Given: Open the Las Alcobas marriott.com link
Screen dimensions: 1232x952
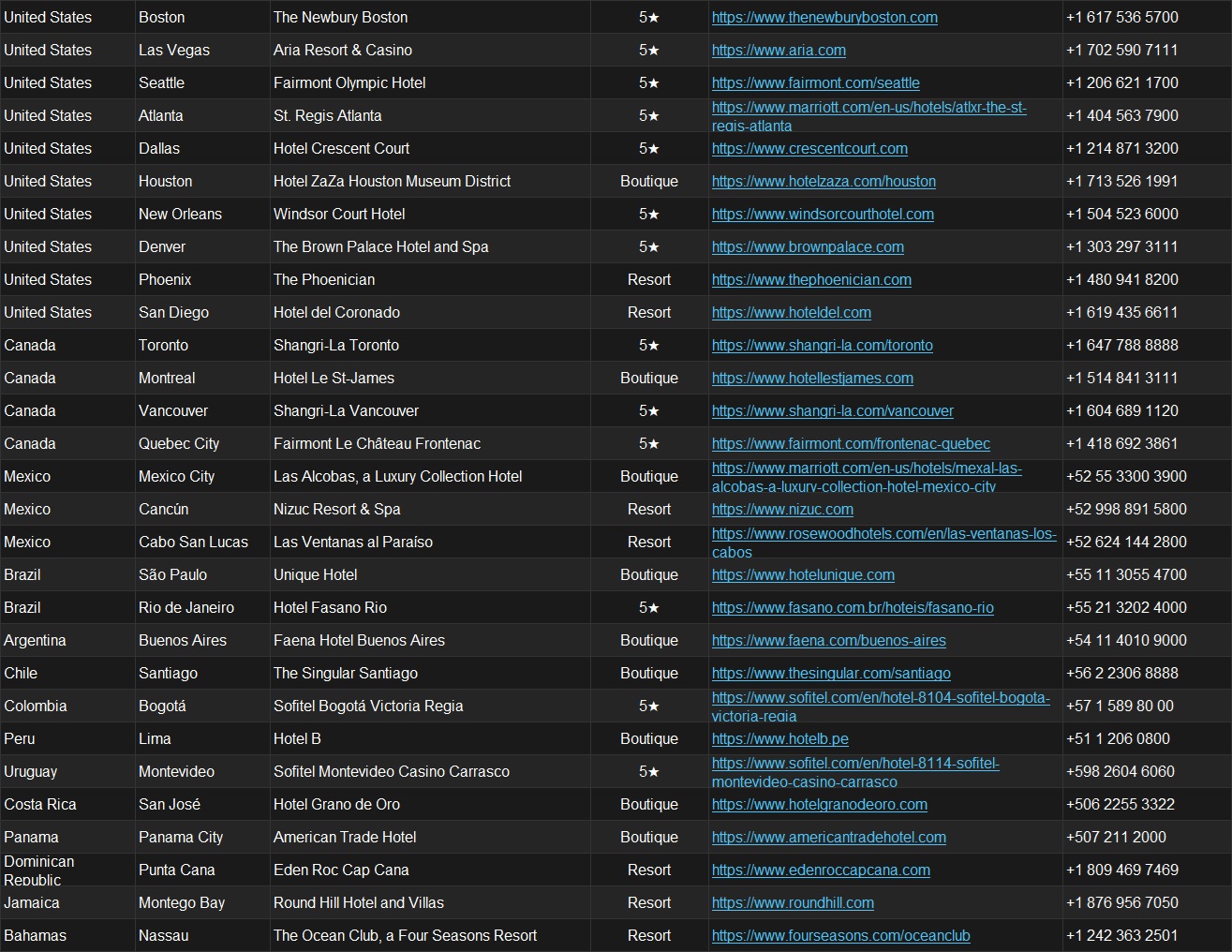Looking at the screenshot, I should click(867, 476).
